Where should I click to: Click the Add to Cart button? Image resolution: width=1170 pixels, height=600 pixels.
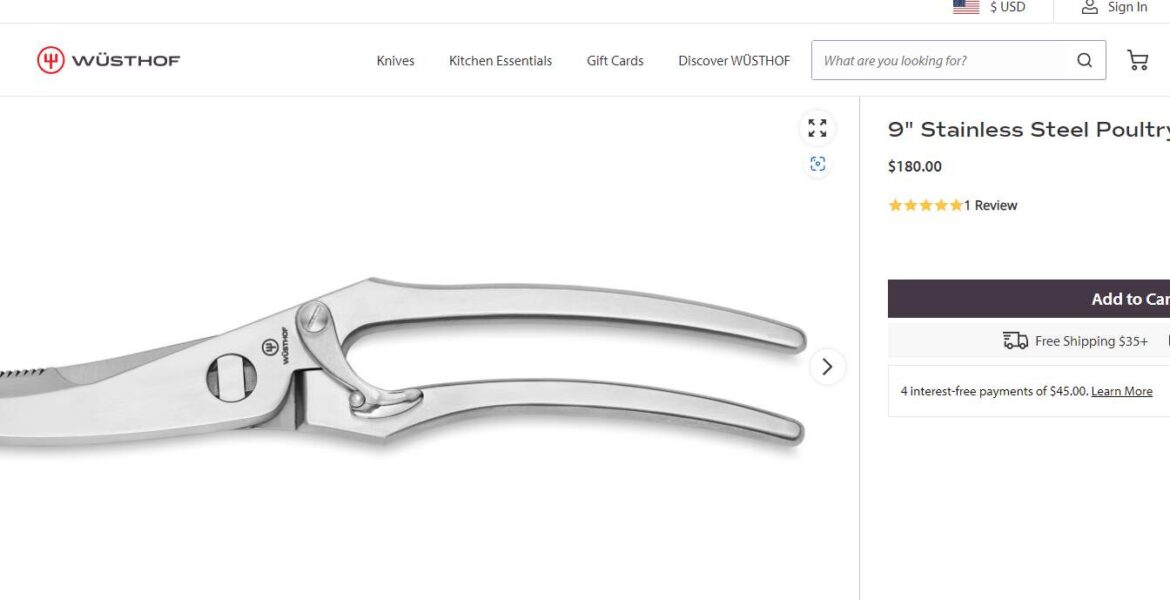tap(1029, 299)
